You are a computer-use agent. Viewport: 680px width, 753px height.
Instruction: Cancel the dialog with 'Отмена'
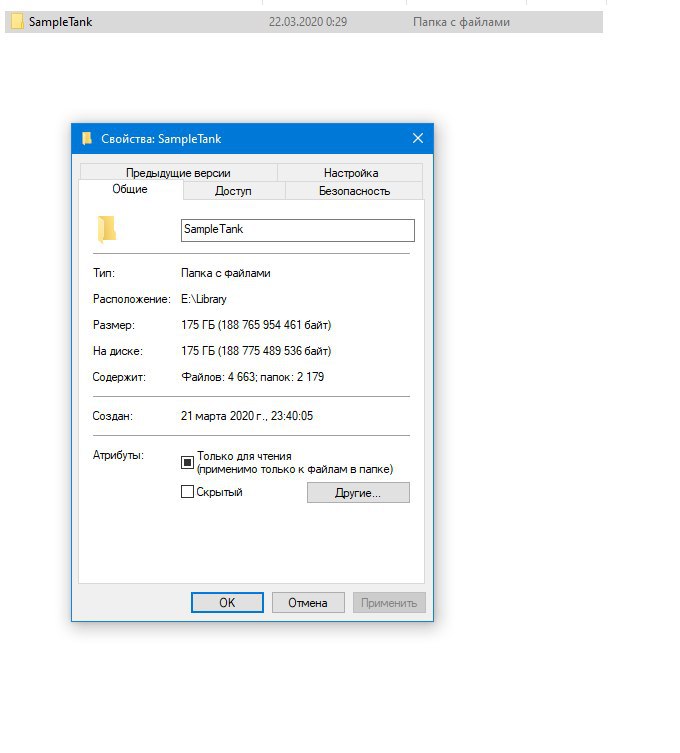308,603
